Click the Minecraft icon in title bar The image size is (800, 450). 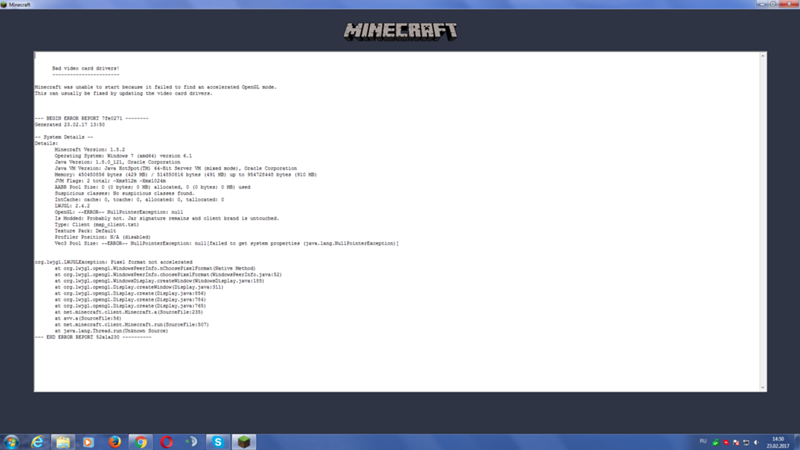[4, 5]
